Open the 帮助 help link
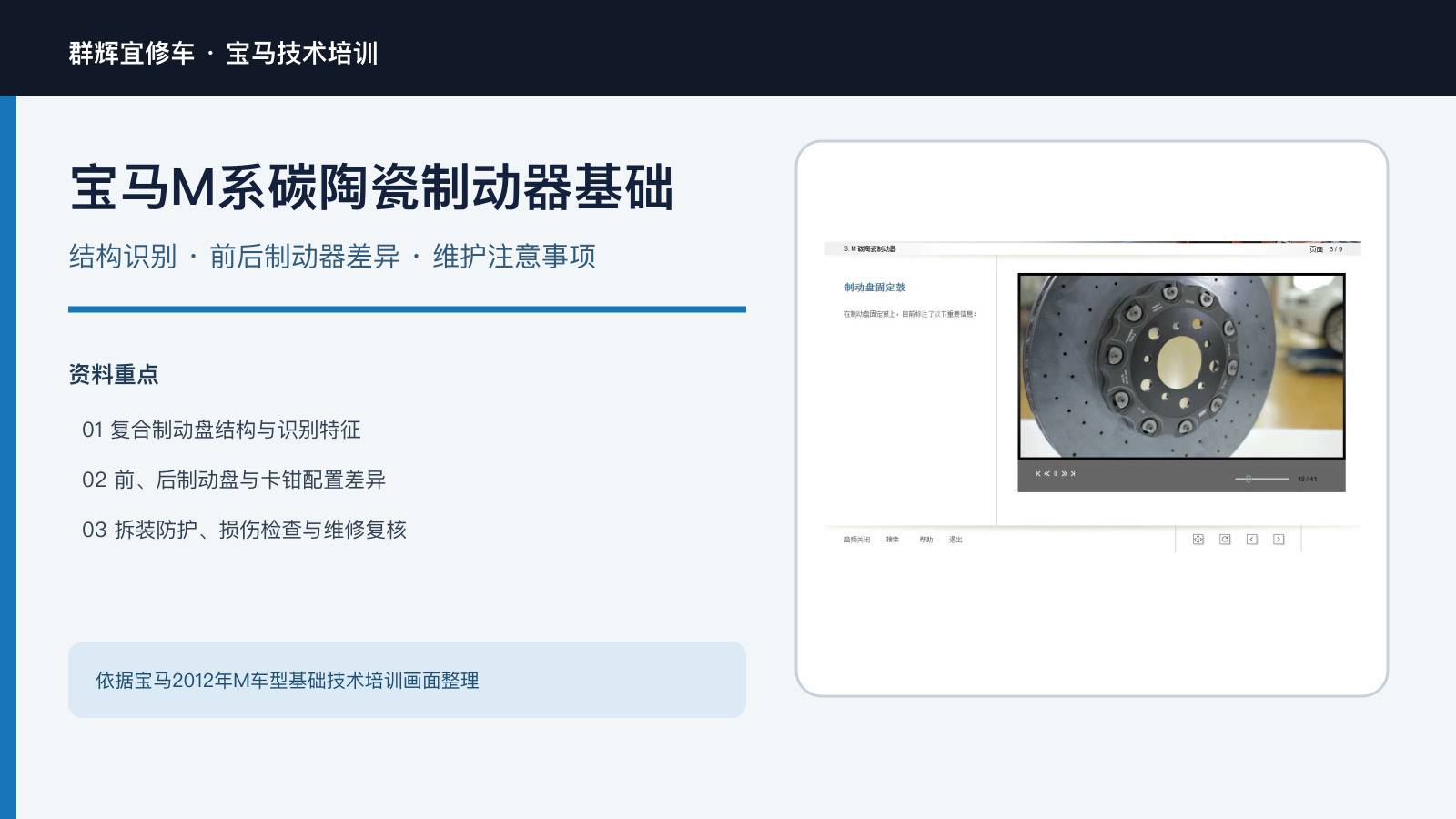Screen dimensions: 1456x819 point(926,540)
